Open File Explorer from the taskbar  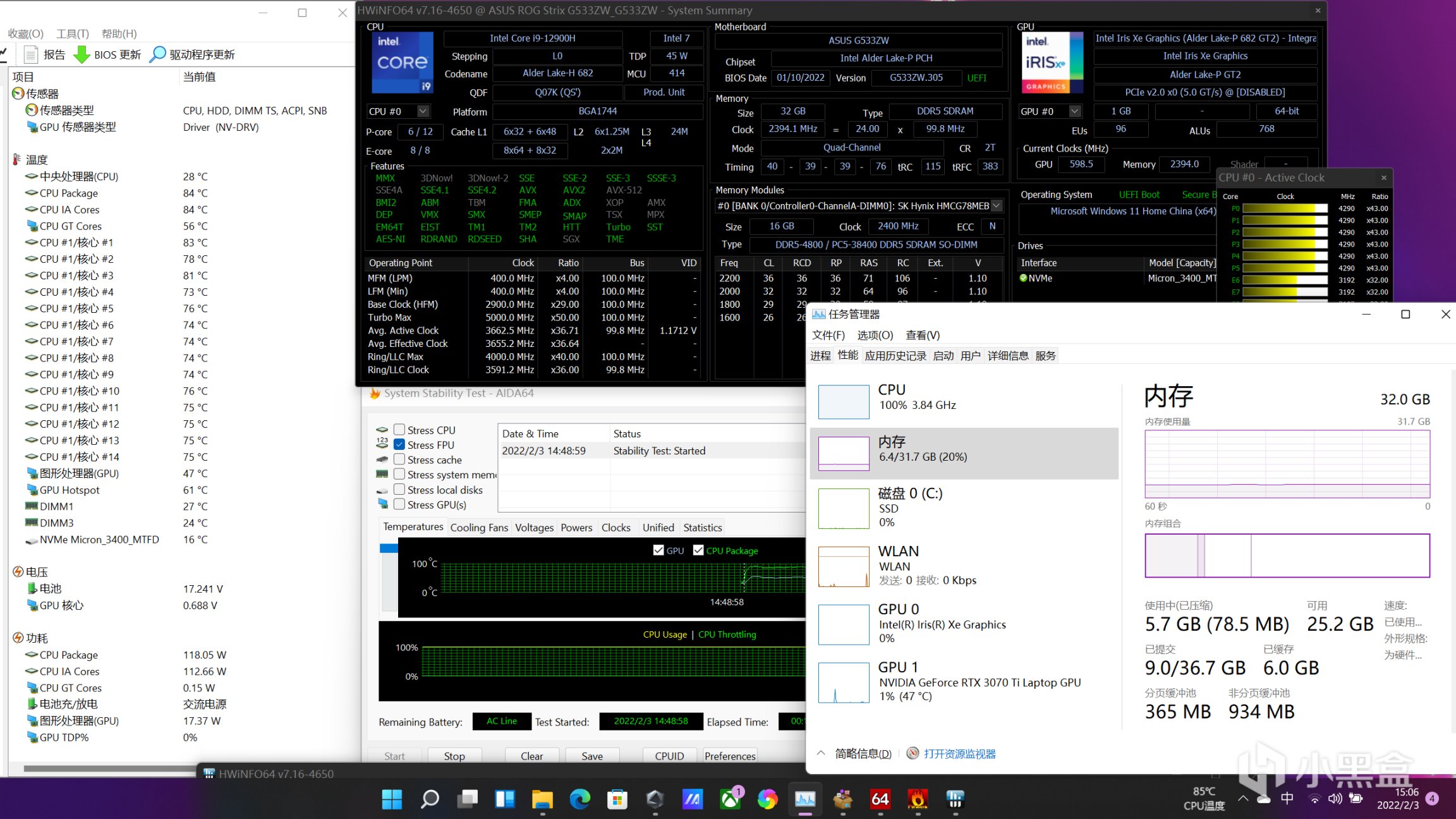[542, 799]
